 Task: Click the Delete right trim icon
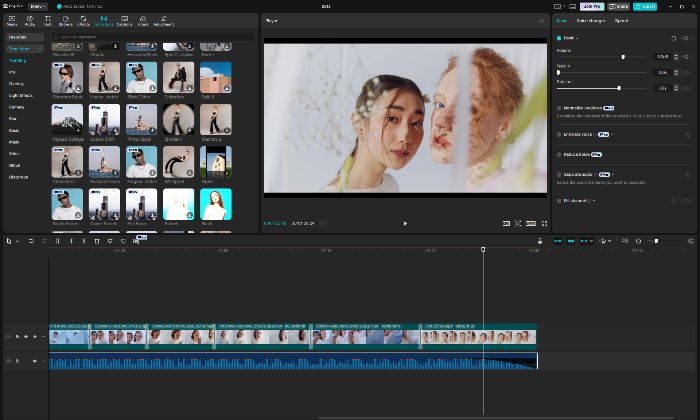pos(83,241)
